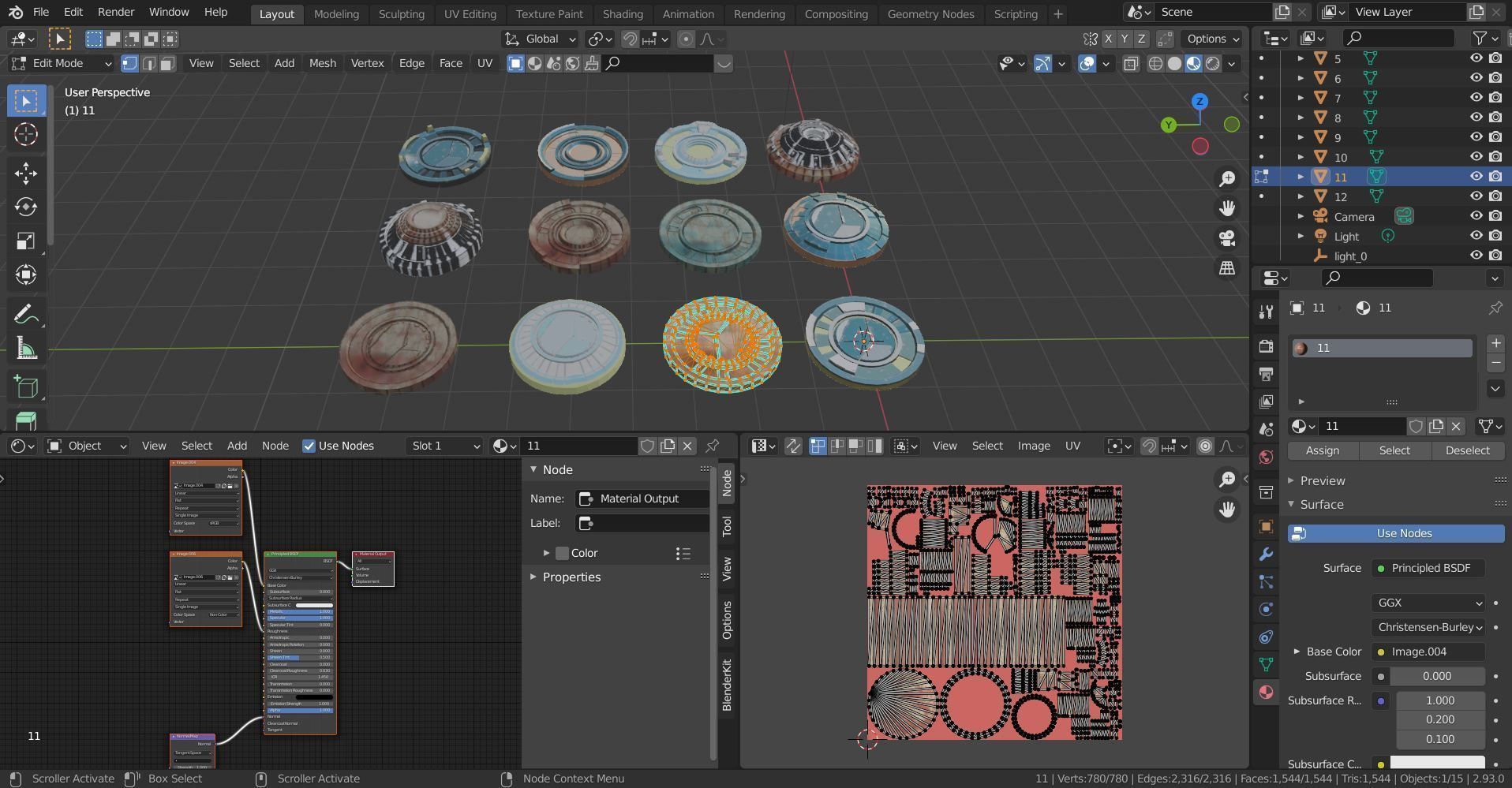The image size is (1512, 788).
Task: Open the GGX distribution dropdown
Action: [1428, 603]
